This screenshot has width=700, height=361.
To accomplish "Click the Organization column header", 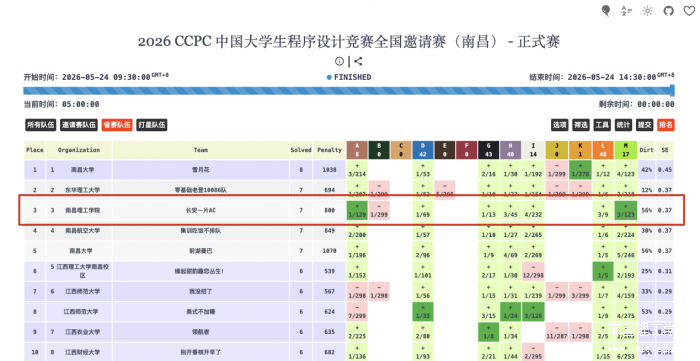I will tap(79, 150).
